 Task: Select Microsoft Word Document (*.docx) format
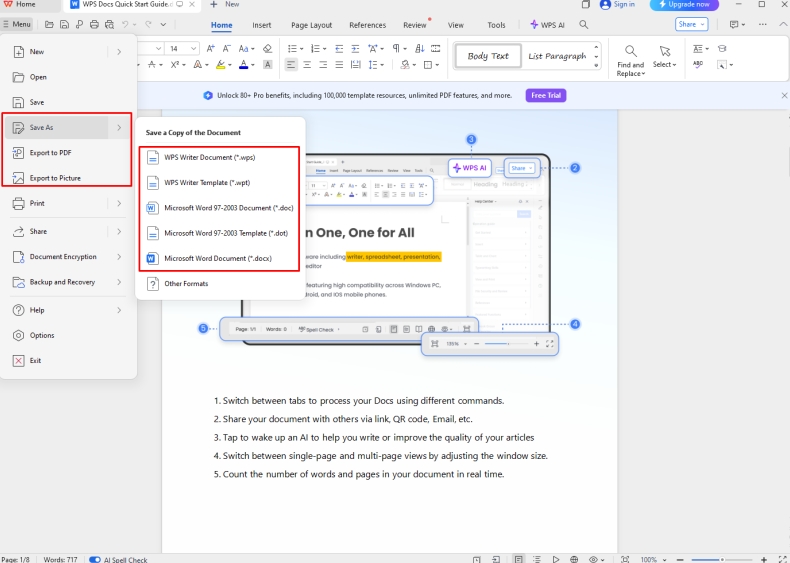[217, 258]
